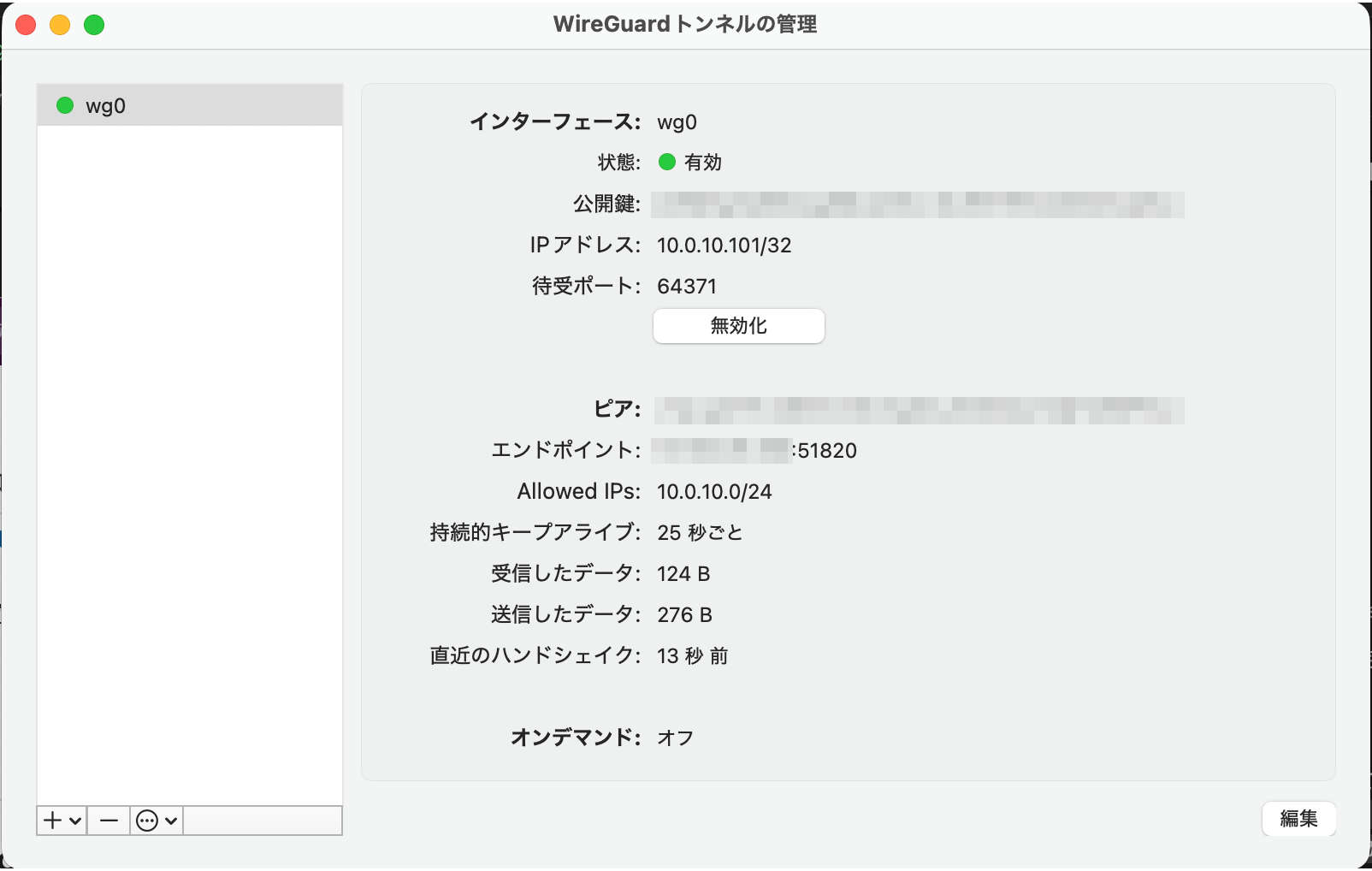Click the add tunnel plus icon
The image size is (1372, 871).
53,820
